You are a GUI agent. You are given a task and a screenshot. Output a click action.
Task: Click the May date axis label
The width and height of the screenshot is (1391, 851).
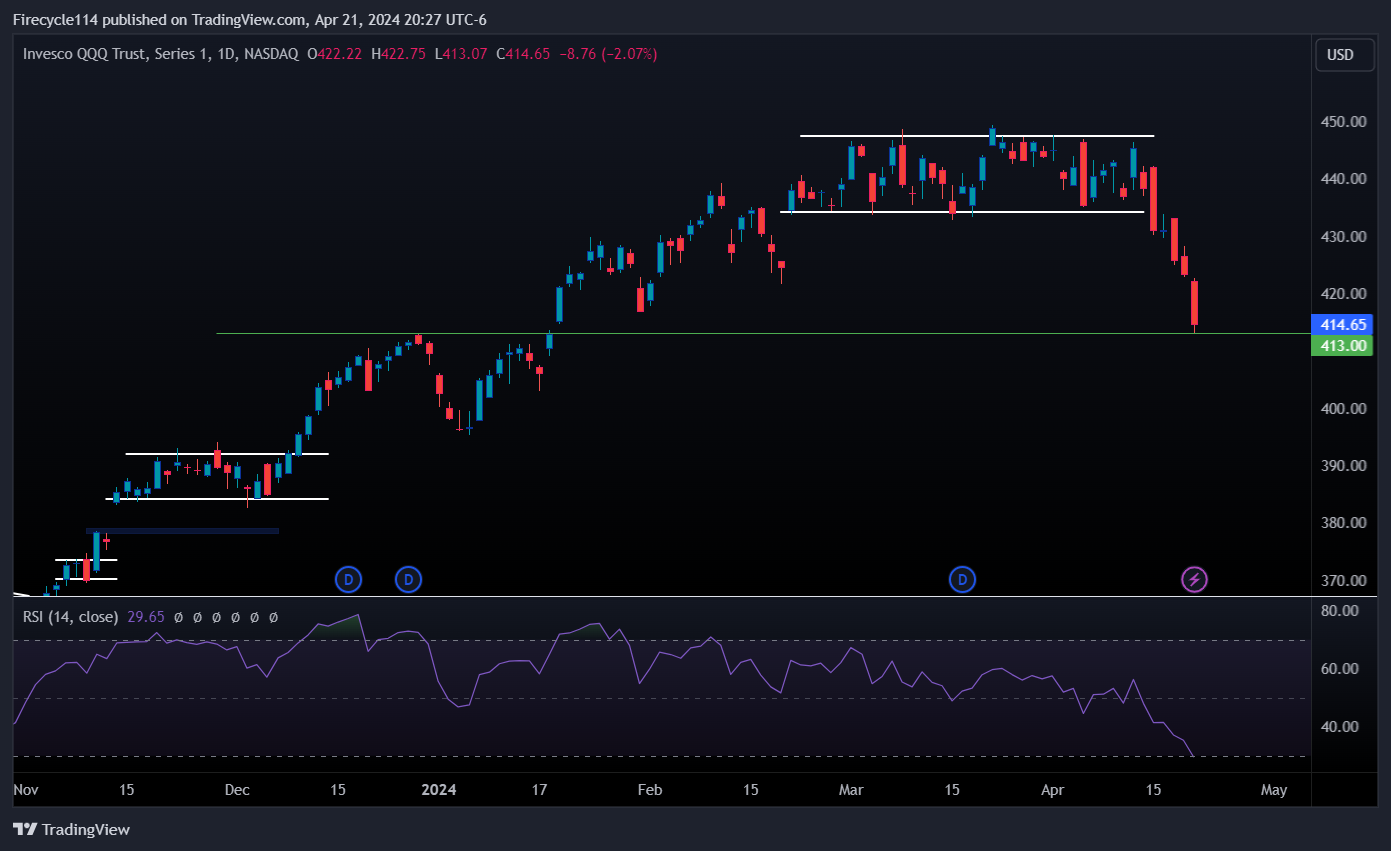click(x=1274, y=790)
